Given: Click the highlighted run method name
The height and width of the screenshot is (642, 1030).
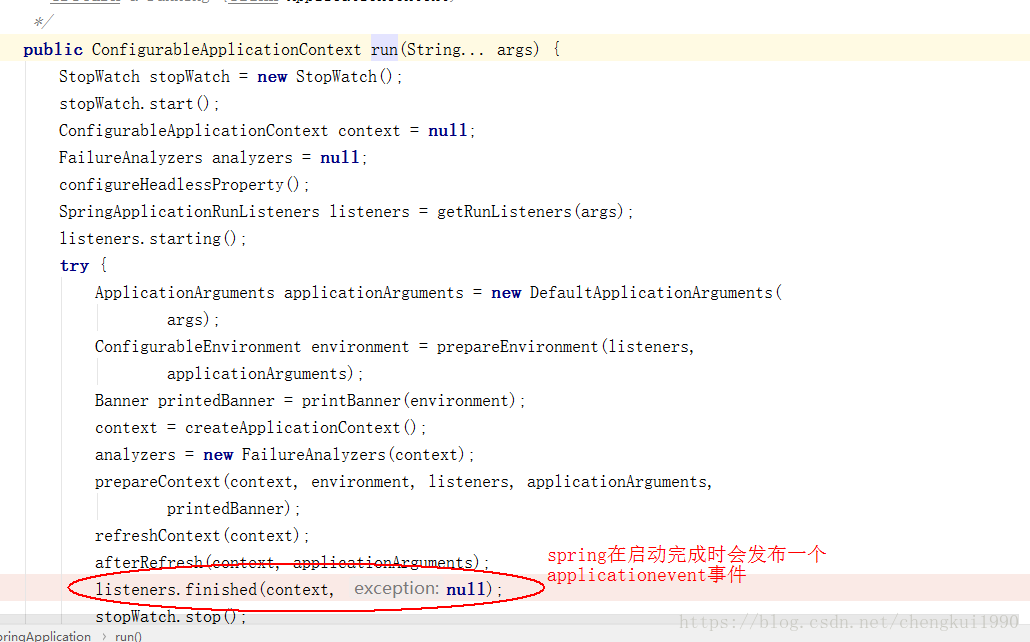Looking at the screenshot, I should [x=384, y=49].
